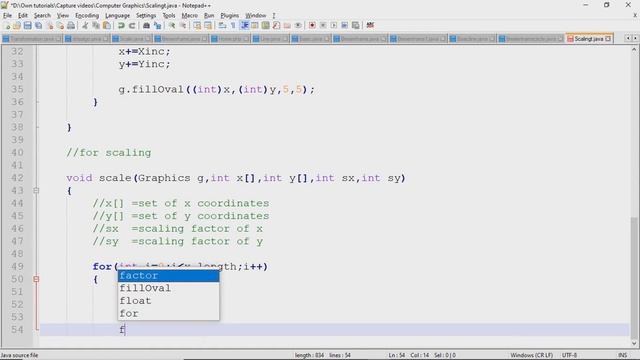Open the Language menu
The height and width of the screenshot is (360, 640).
pyautogui.click(x=118, y=16)
